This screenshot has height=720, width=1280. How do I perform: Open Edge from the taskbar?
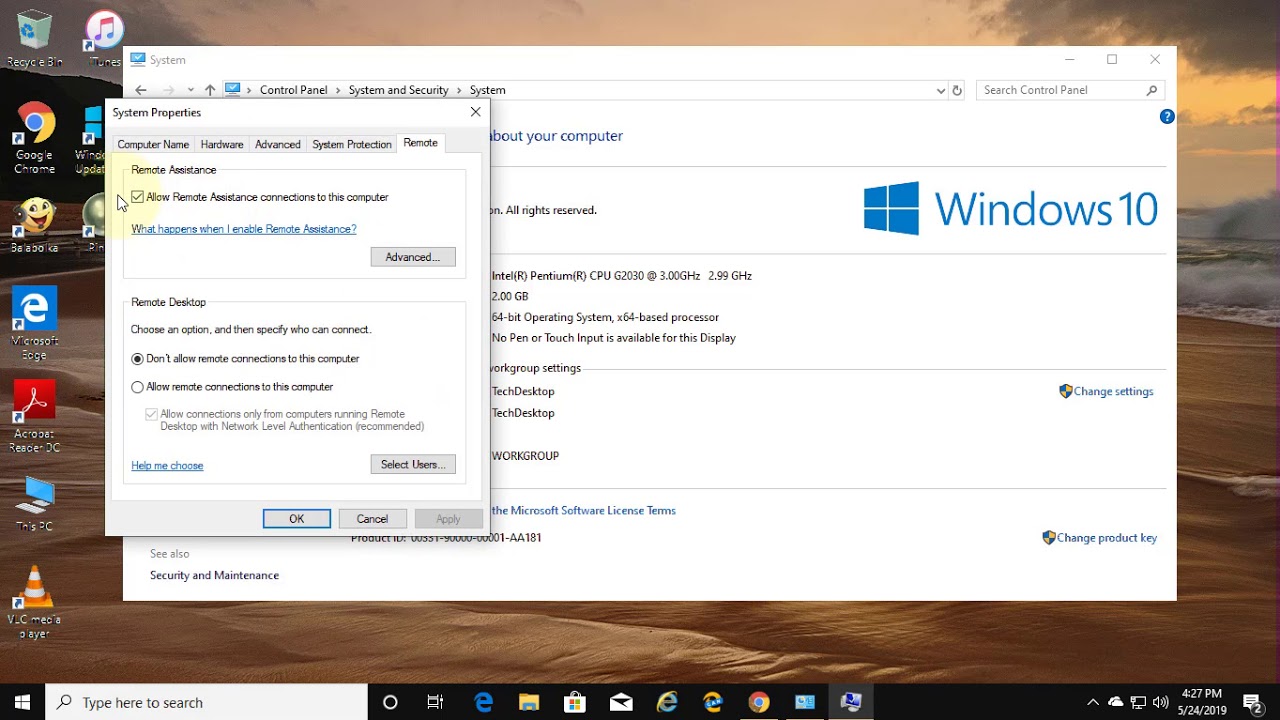tap(483, 702)
